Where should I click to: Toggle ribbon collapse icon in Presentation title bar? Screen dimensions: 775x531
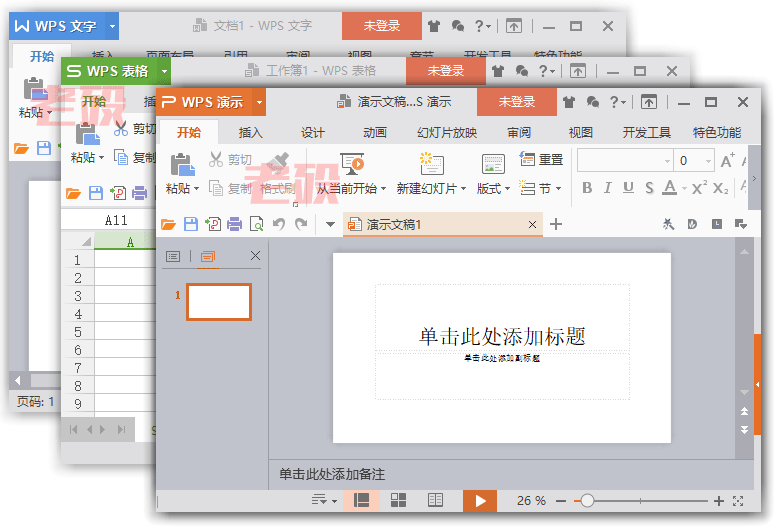(649, 102)
